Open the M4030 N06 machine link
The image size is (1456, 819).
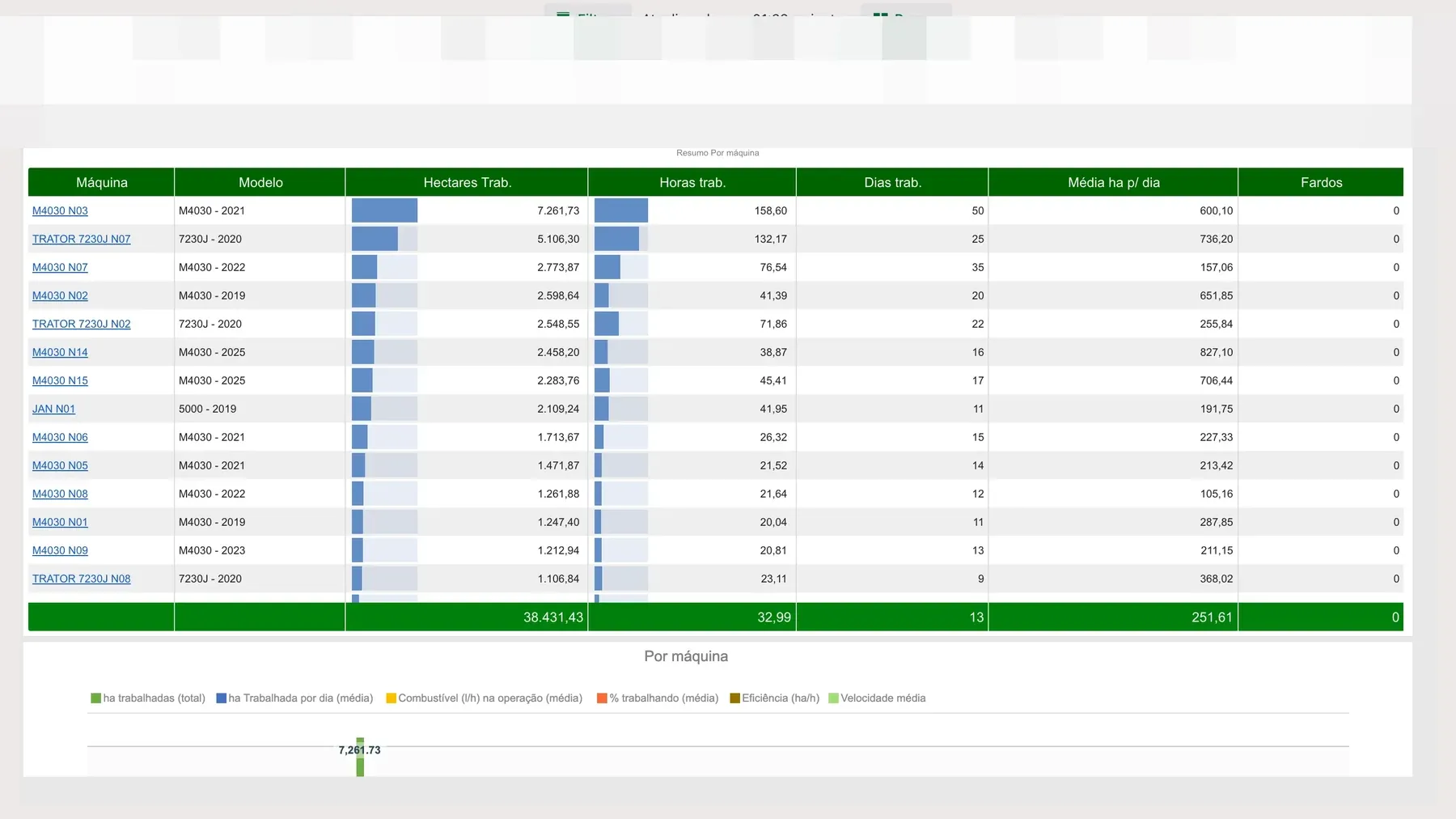[x=60, y=437]
